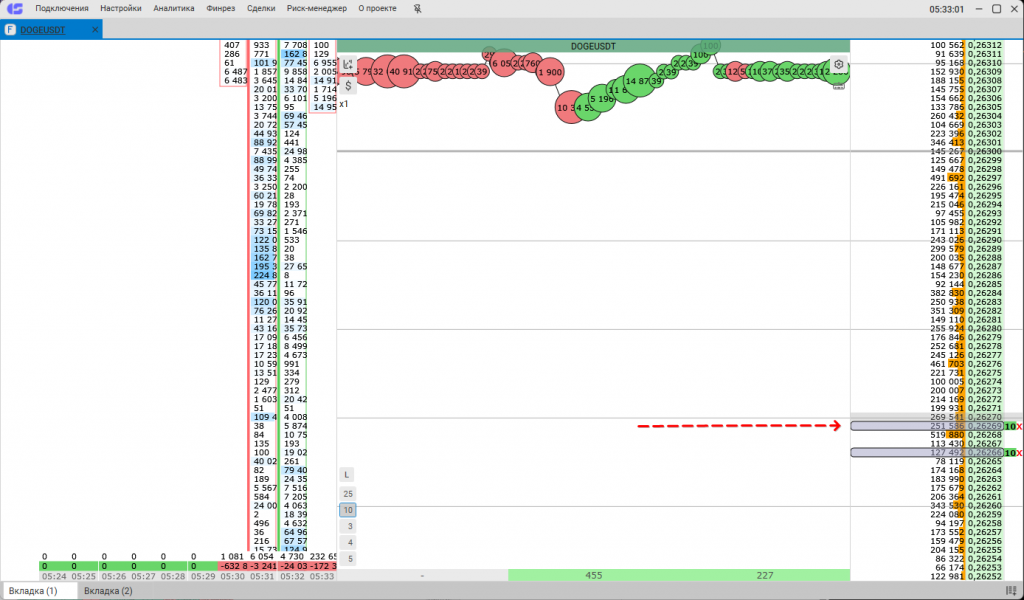The width and height of the screenshot is (1024, 600).
Task: Click the red trade bubble 40 91
Action: pos(402,71)
